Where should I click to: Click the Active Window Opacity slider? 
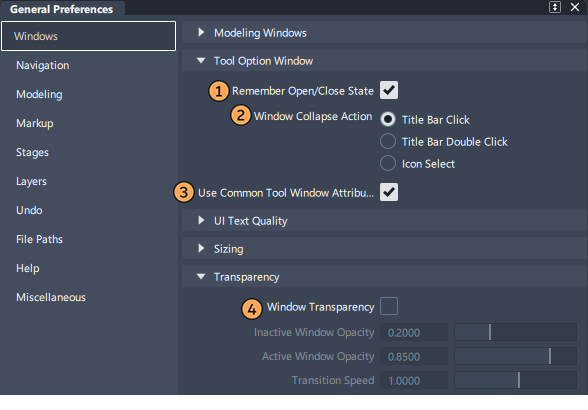(515, 356)
